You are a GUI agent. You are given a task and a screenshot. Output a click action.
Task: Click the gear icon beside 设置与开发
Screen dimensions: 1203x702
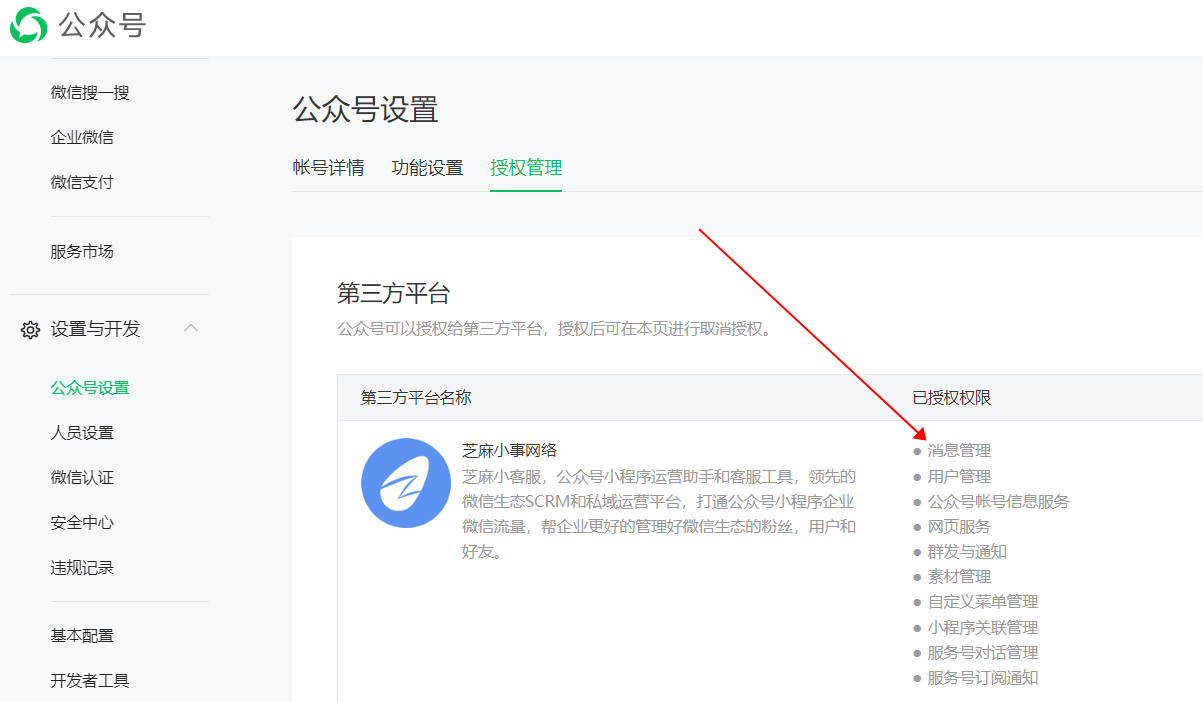click(x=30, y=330)
